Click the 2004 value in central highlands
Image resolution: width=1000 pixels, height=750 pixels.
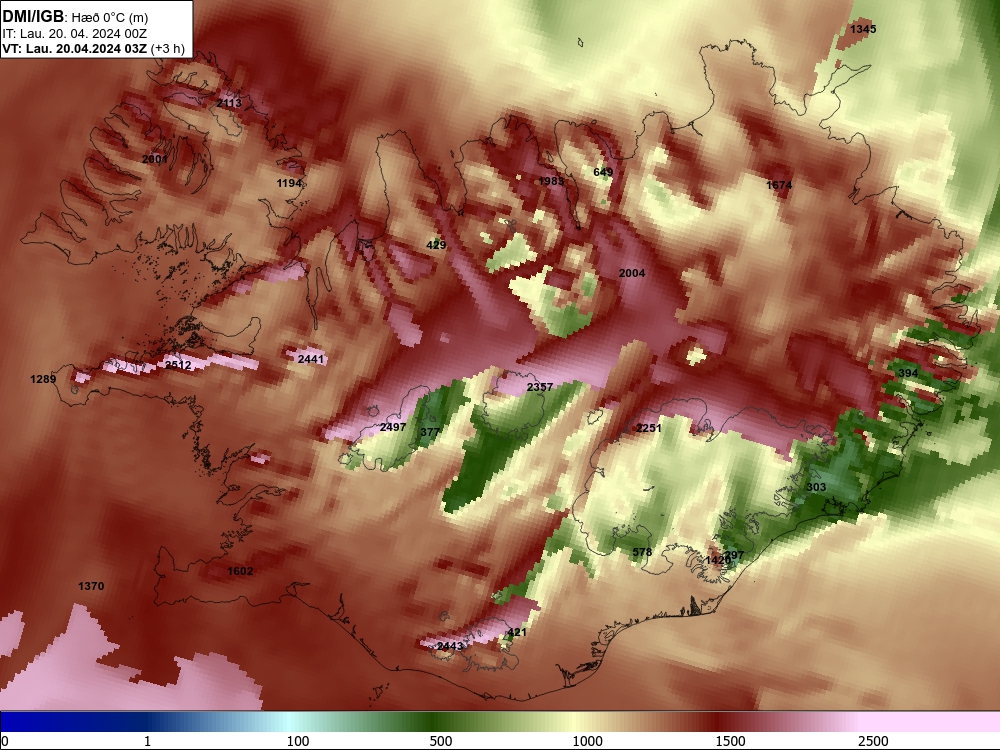click(632, 273)
